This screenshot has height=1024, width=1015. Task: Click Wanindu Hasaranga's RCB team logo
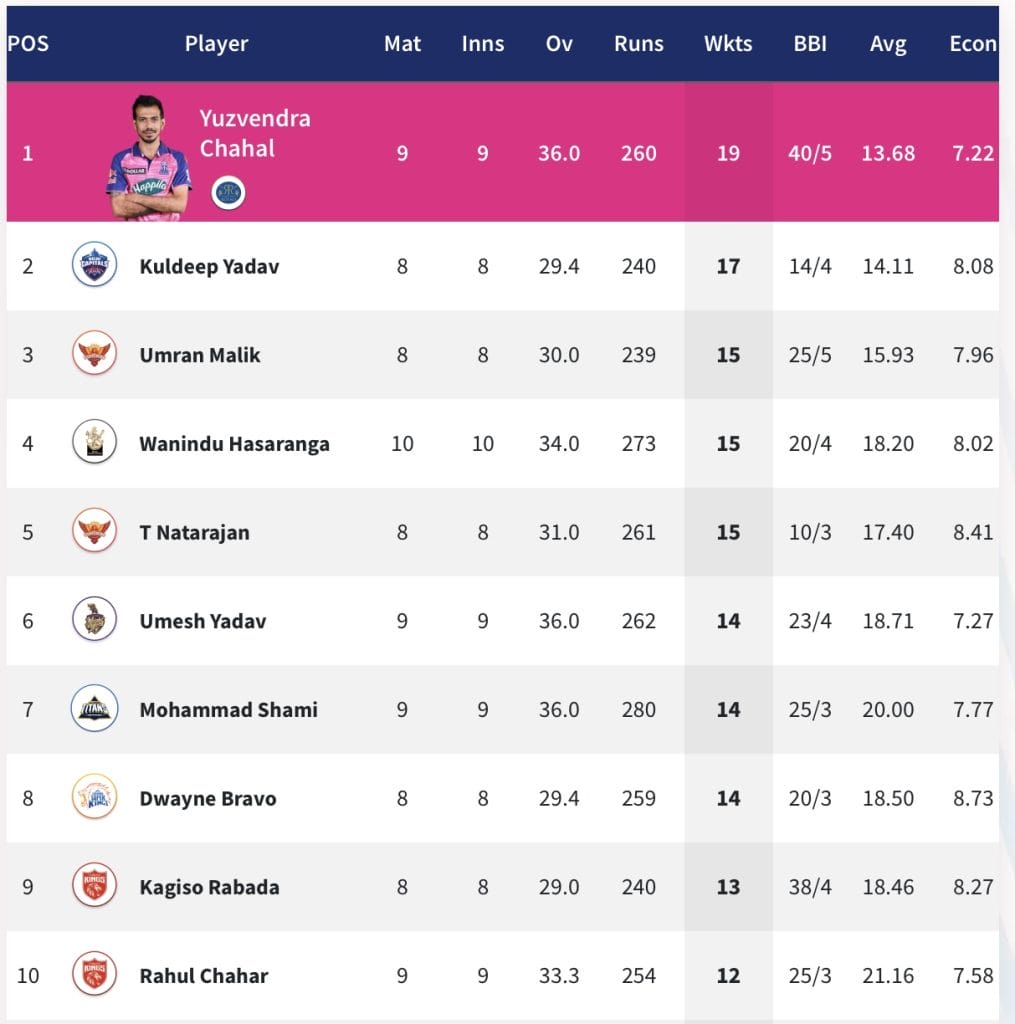click(95, 443)
